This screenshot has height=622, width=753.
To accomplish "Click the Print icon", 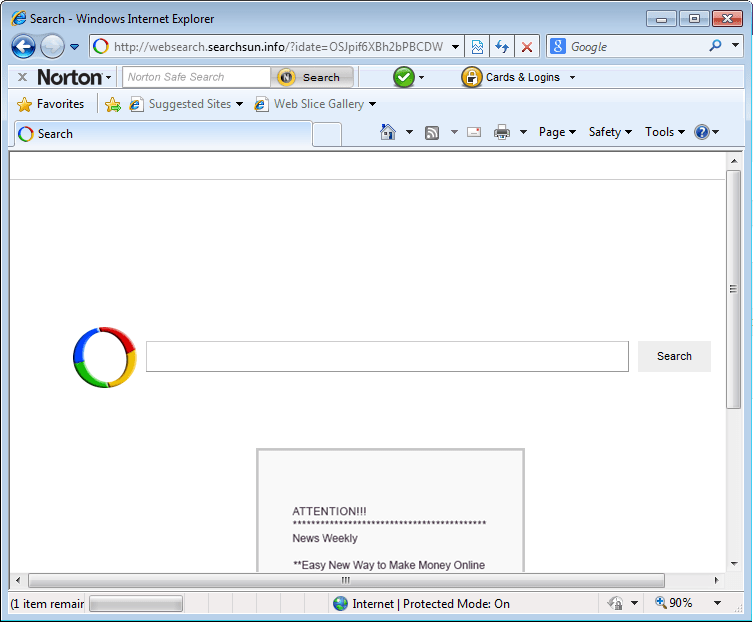I will [x=502, y=132].
